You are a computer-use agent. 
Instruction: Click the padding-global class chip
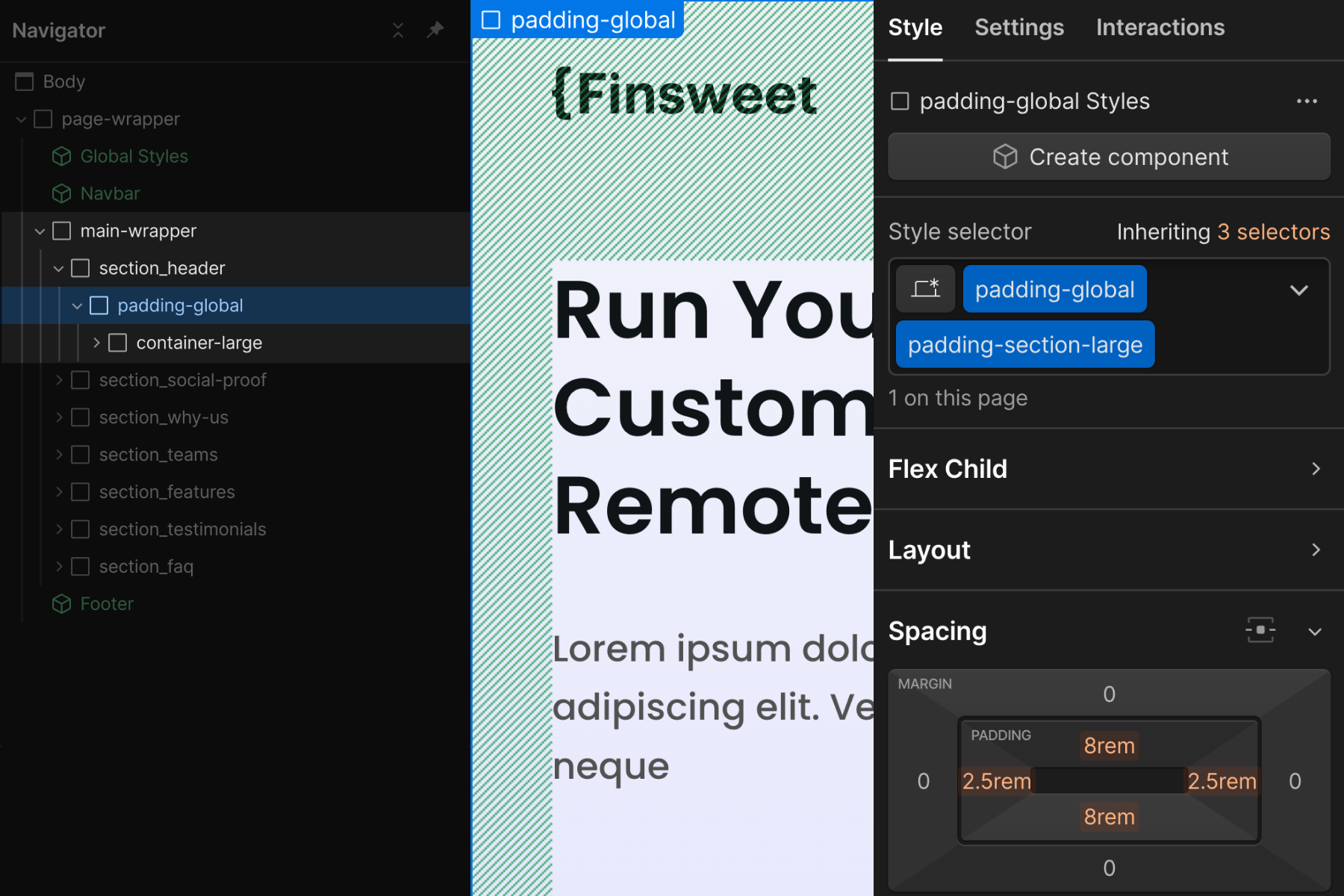pyautogui.click(x=1054, y=289)
